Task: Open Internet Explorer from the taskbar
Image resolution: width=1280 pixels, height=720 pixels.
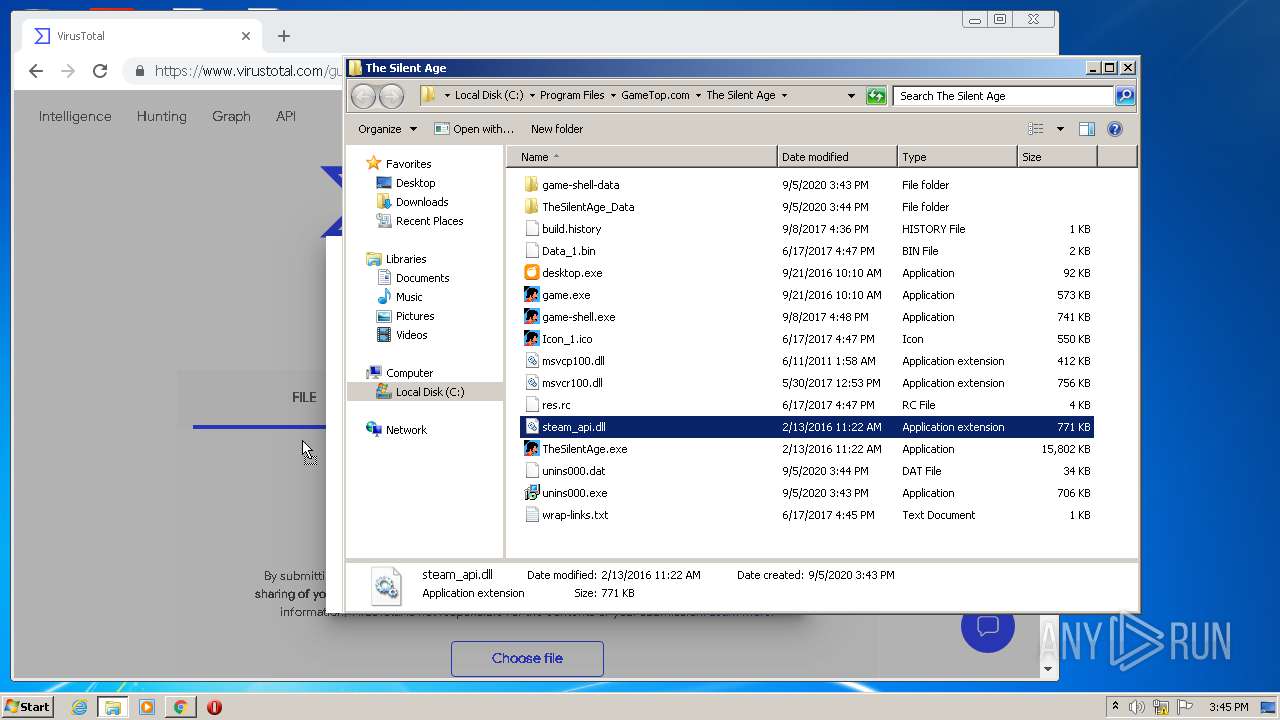Action: click(x=79, y=707)
